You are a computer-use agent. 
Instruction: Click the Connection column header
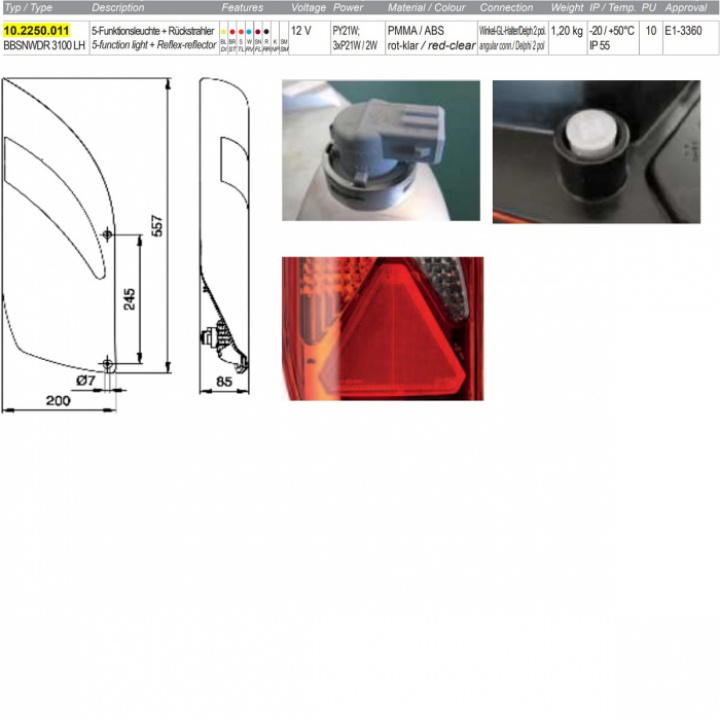tap(507, 7)
